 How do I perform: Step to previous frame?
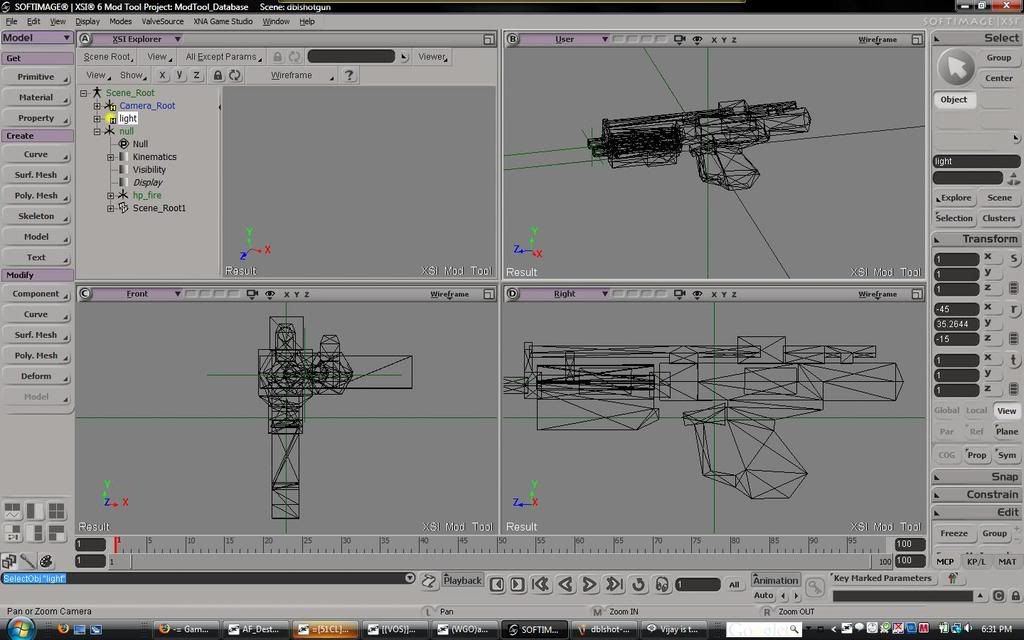[x=497, y=584]
